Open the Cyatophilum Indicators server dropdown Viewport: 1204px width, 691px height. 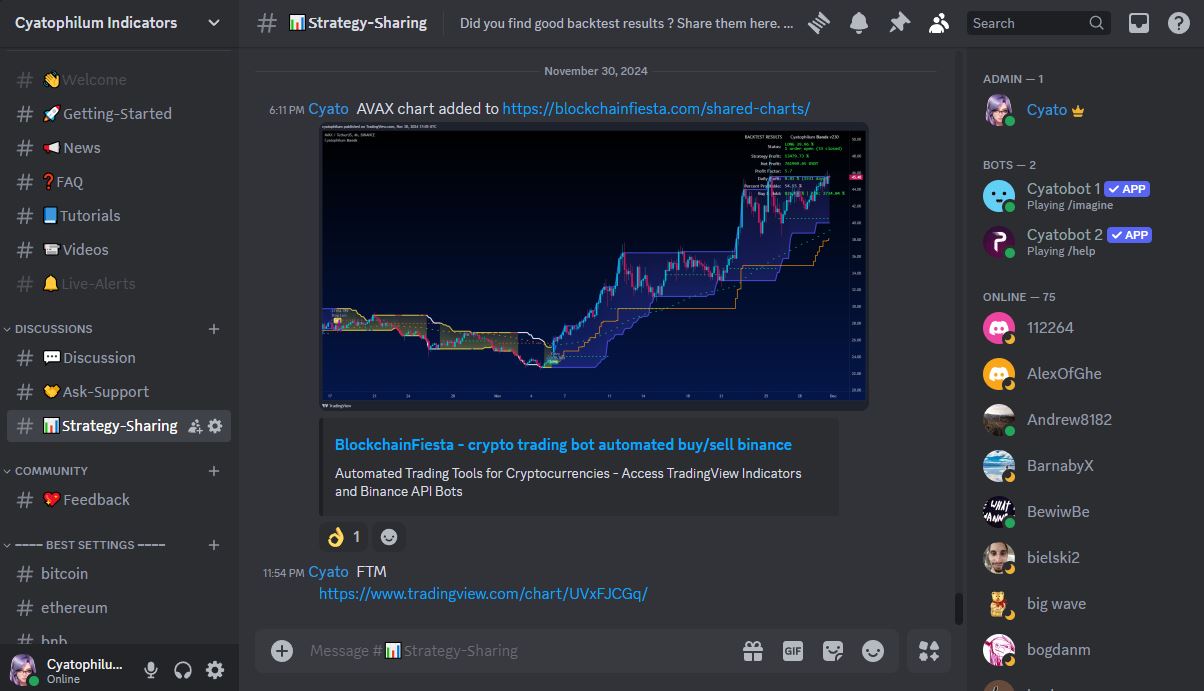point(118,23)
